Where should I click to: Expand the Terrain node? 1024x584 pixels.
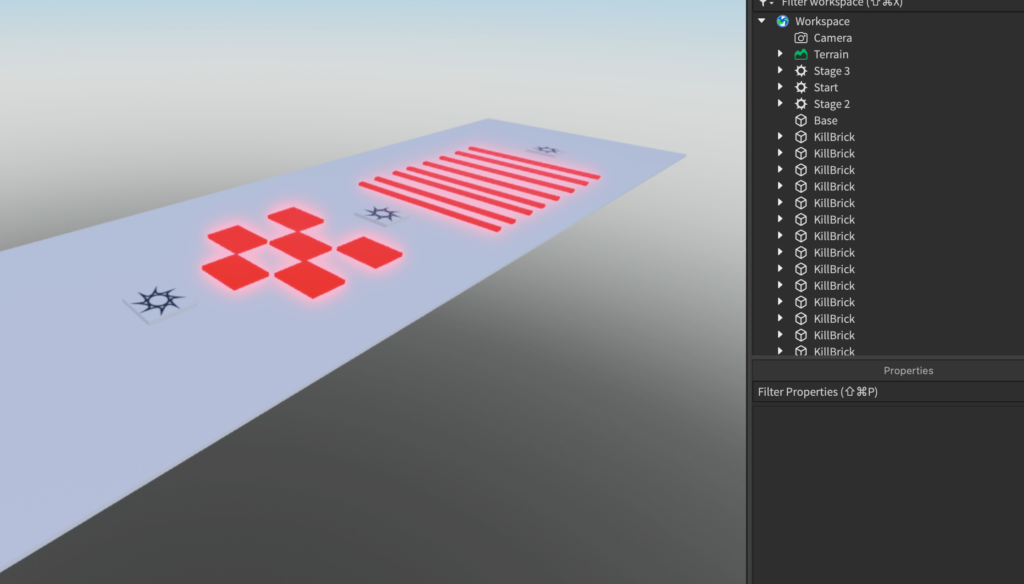point(780,54)
